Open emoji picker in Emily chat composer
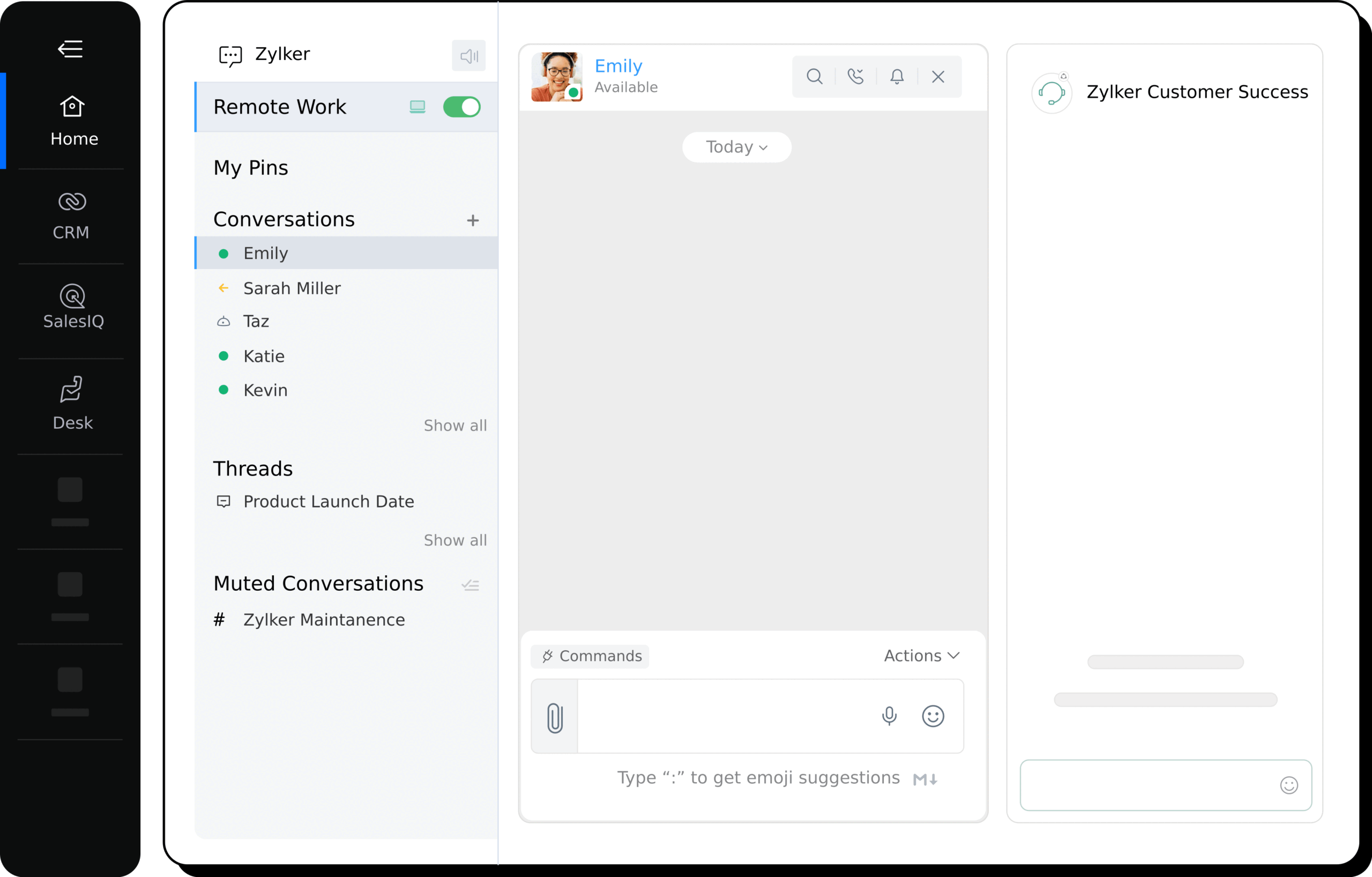The width and height of the screenshot is (1372, 877). (933, 716)
